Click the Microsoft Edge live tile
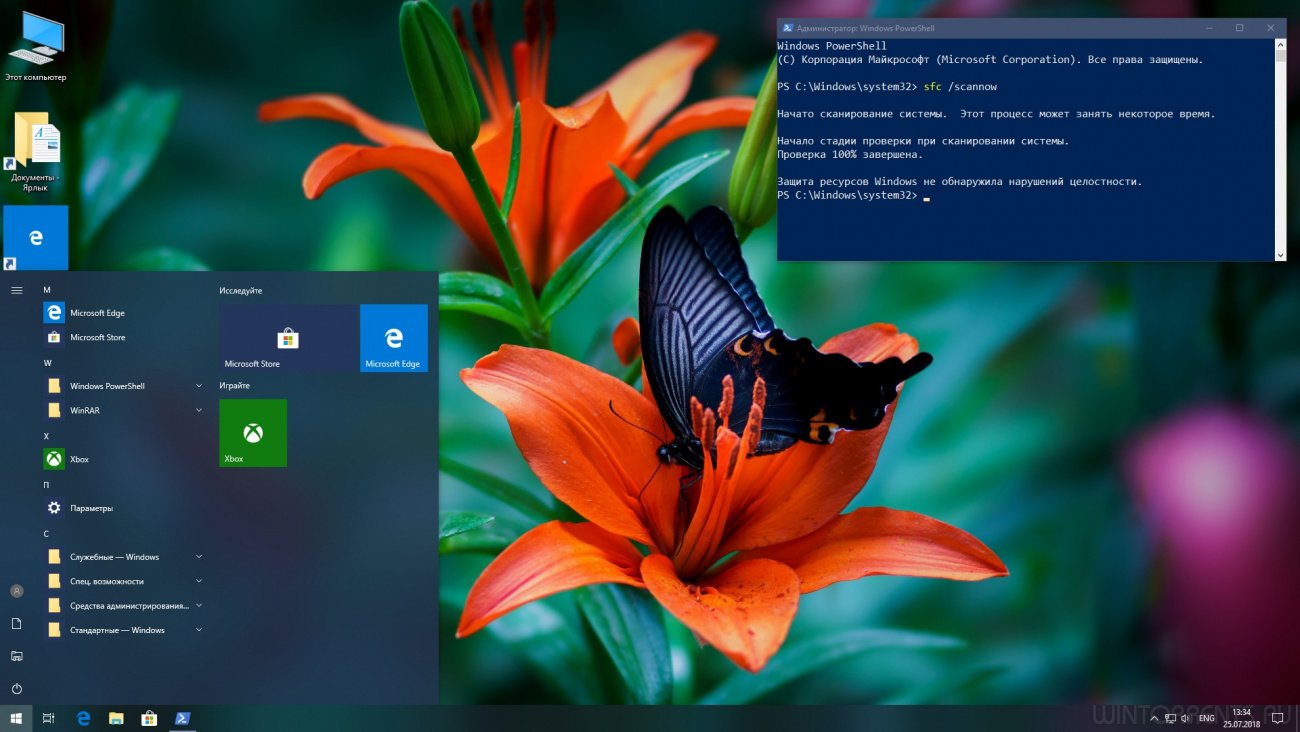This screenshot has width=1300, height=732. click(393, 338)
